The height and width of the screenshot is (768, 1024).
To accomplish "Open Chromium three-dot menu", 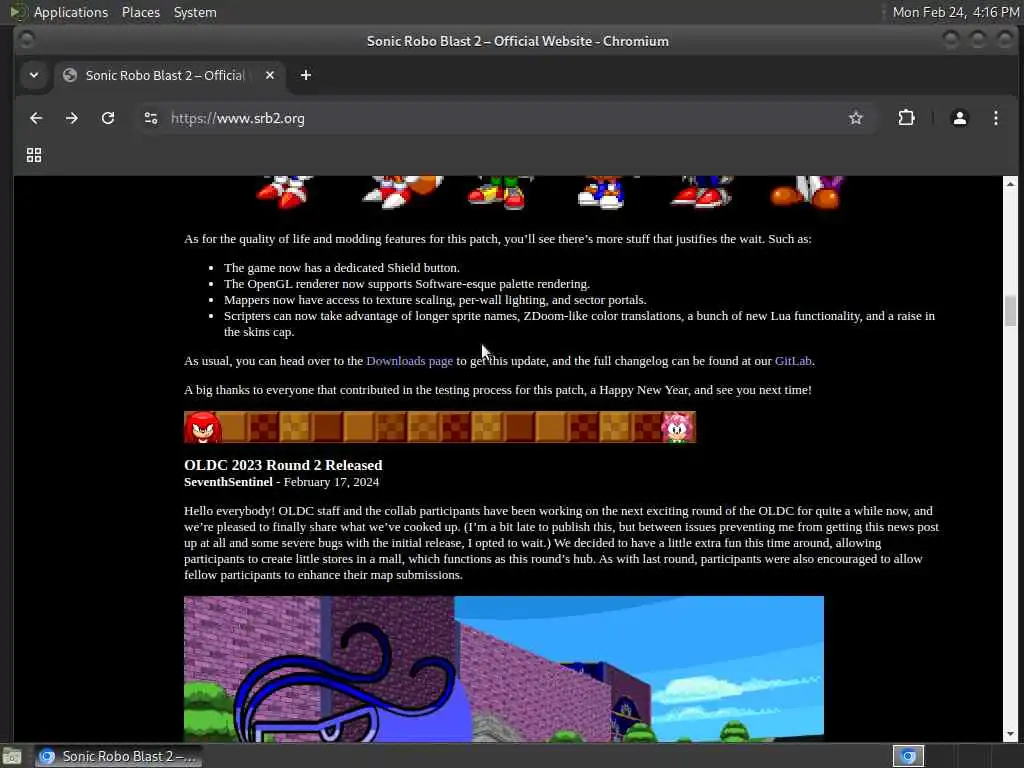I will click(x=995, y=118).
